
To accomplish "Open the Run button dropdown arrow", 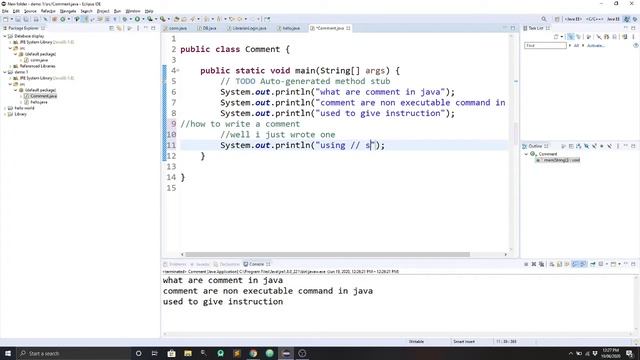I will [143, 19].
